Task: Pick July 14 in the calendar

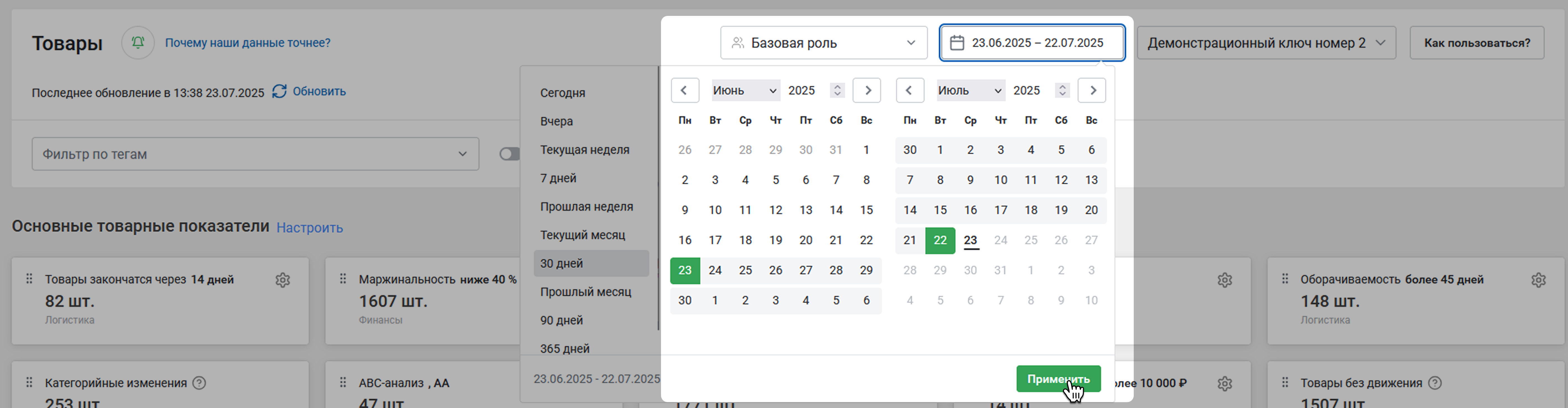Action: 910,210
